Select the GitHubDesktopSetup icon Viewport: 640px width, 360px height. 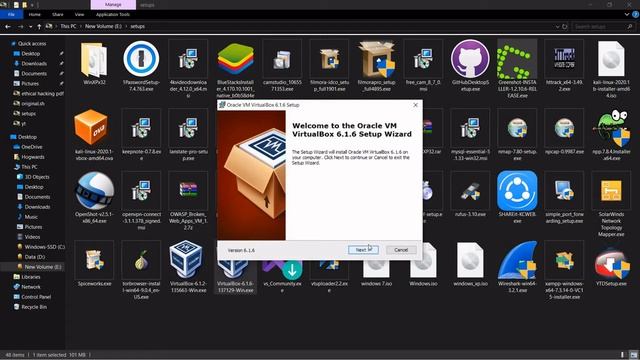click(470, 59)
